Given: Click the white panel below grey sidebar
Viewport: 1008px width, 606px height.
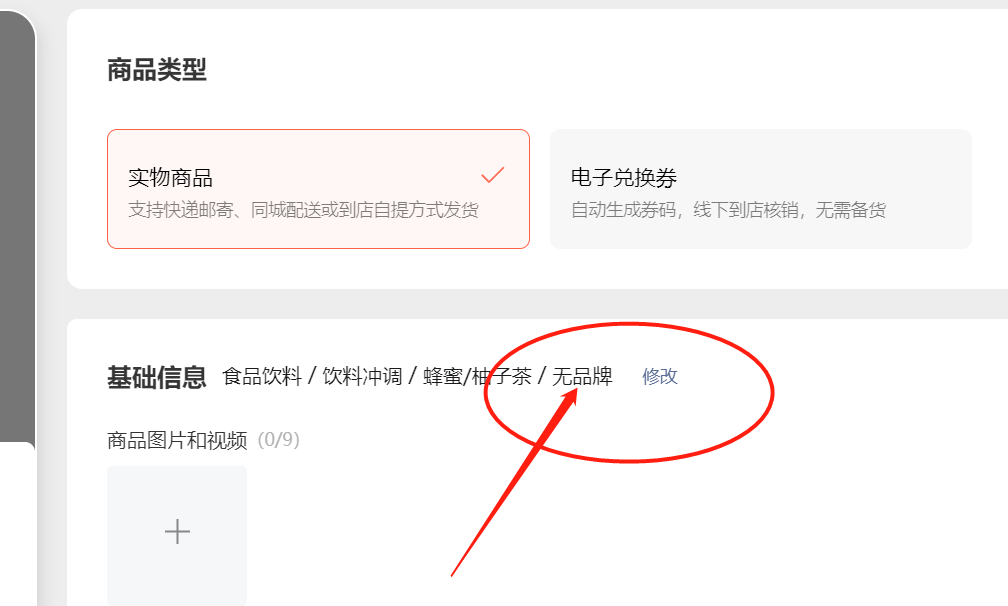Looking at the screenshot, I should (17, 524).
